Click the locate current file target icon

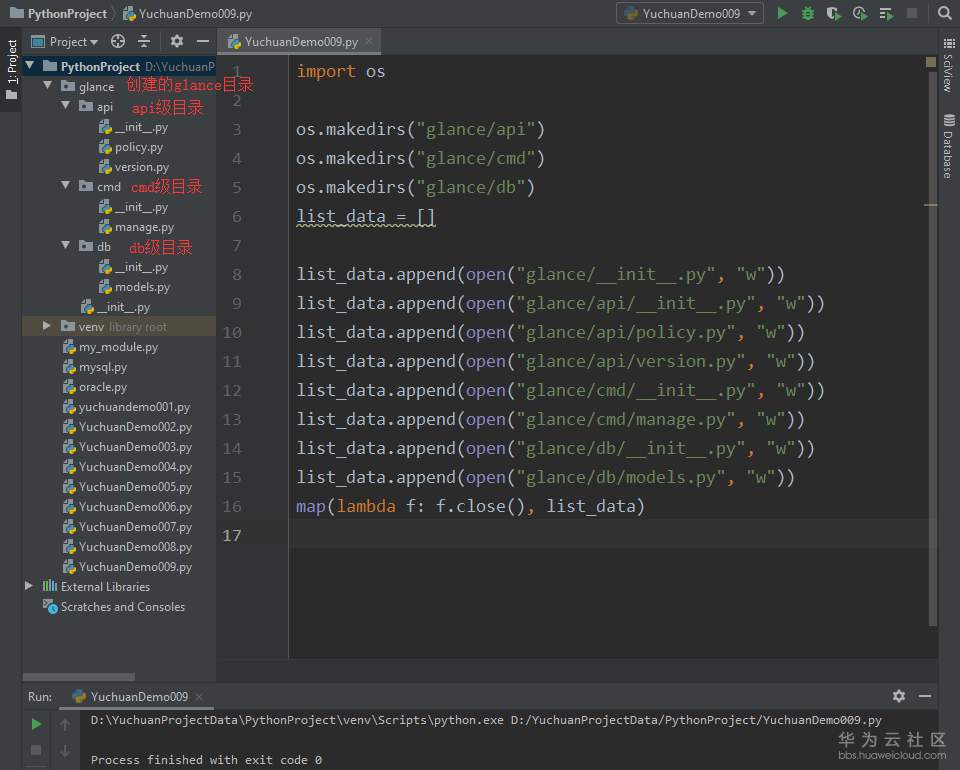click(118, 41)
